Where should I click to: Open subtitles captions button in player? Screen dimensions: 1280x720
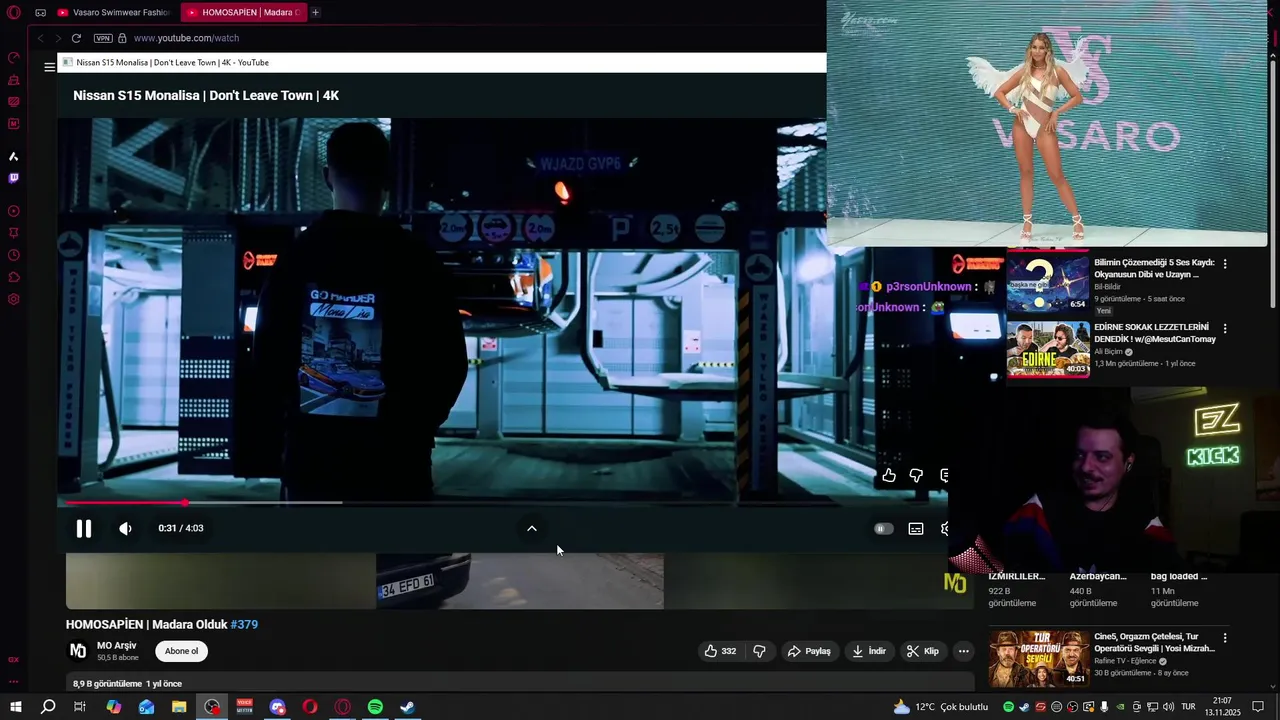point(915,528)
